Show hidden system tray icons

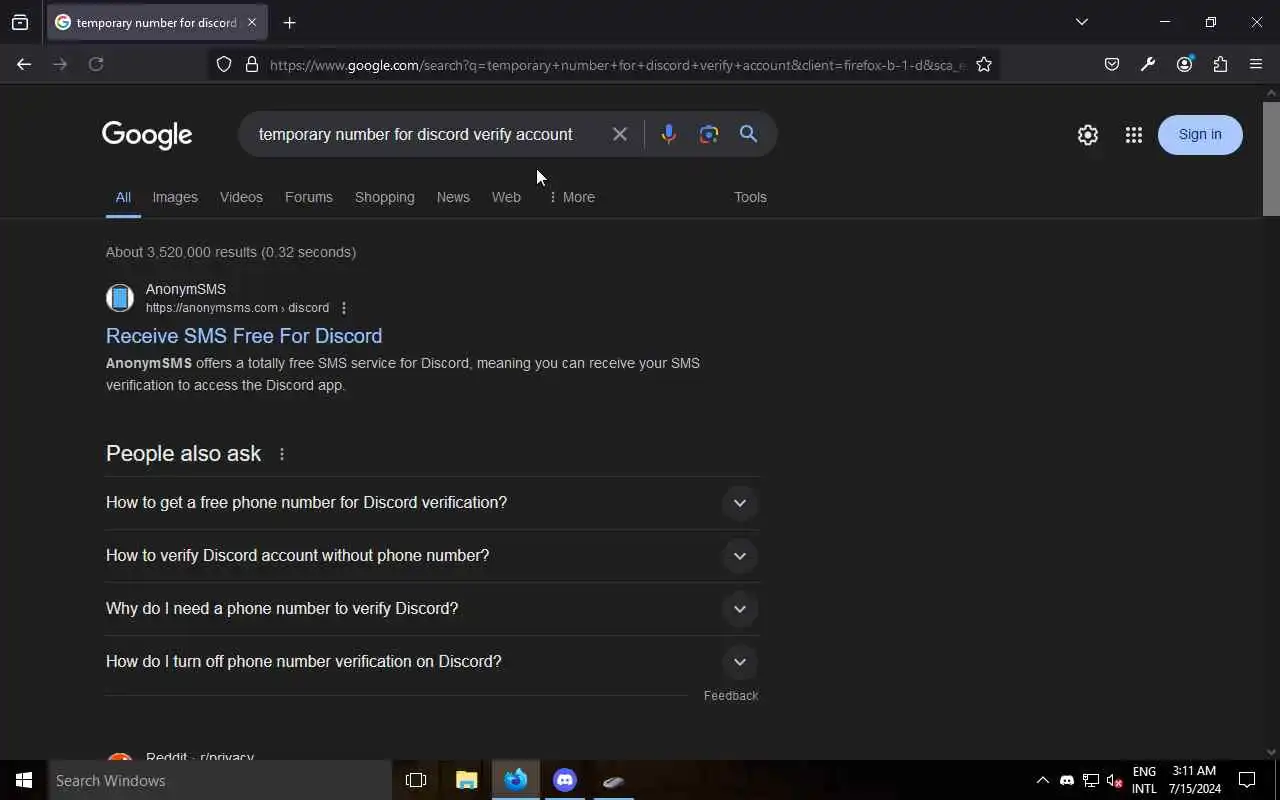coord(1042,780)
